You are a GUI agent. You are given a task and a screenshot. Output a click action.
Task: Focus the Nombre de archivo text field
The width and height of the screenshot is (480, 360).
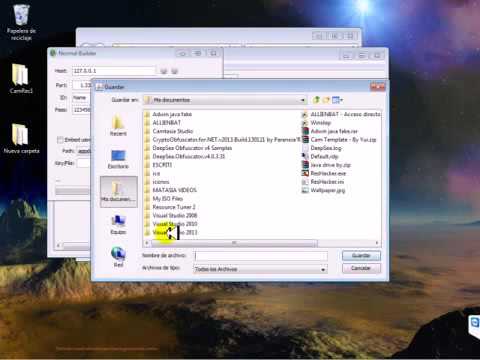261,256
